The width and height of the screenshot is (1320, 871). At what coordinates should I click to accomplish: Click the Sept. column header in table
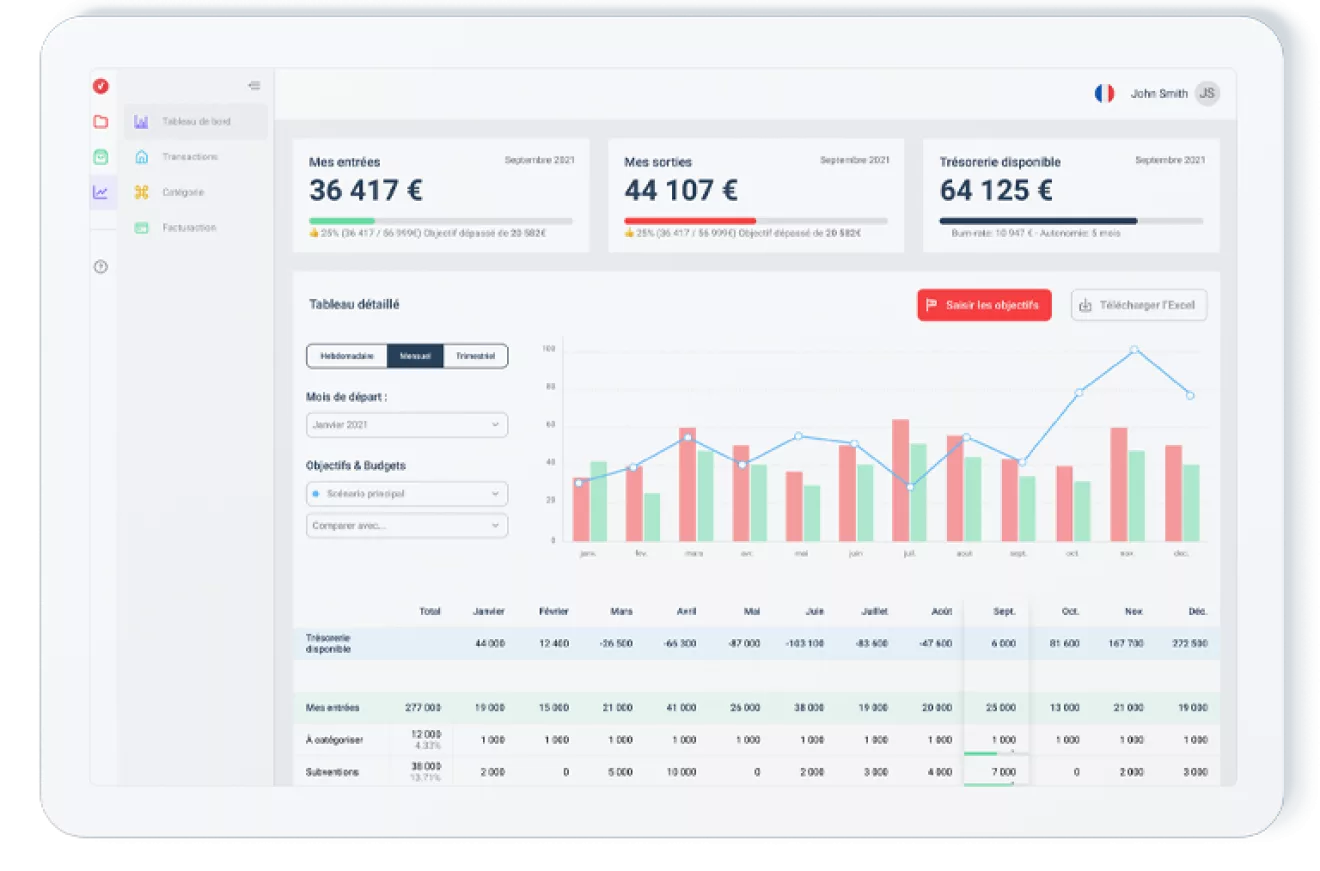click(1004, 611)
